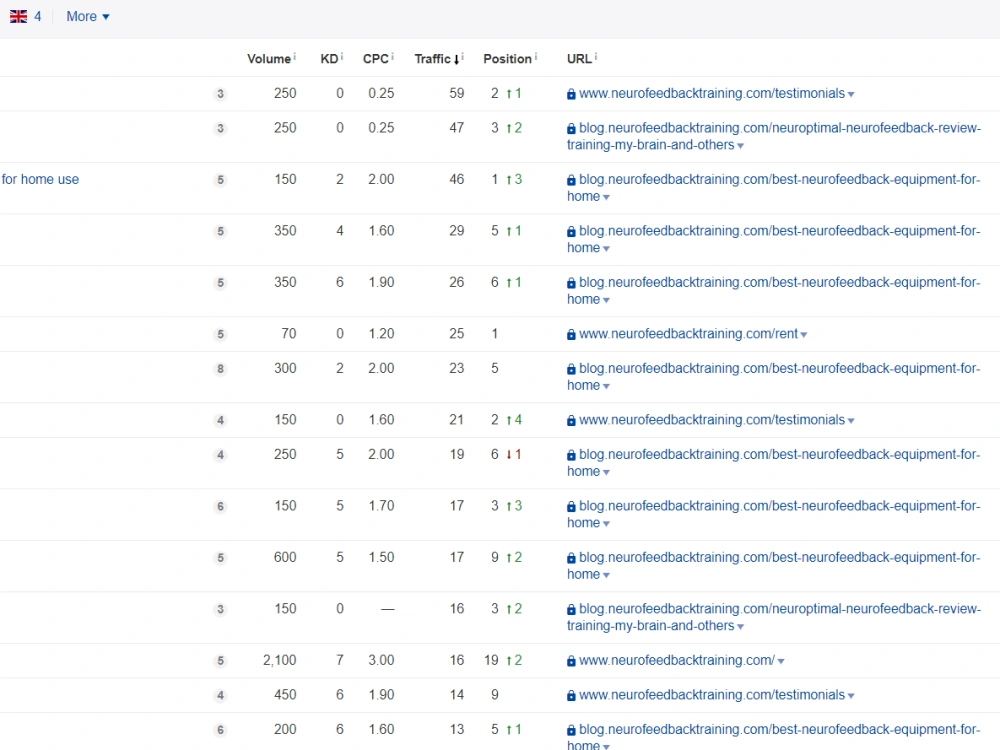This screenshot has width=1000, height=750.
Task: Sort the table by KD column
Action: [x=329, y=59]
